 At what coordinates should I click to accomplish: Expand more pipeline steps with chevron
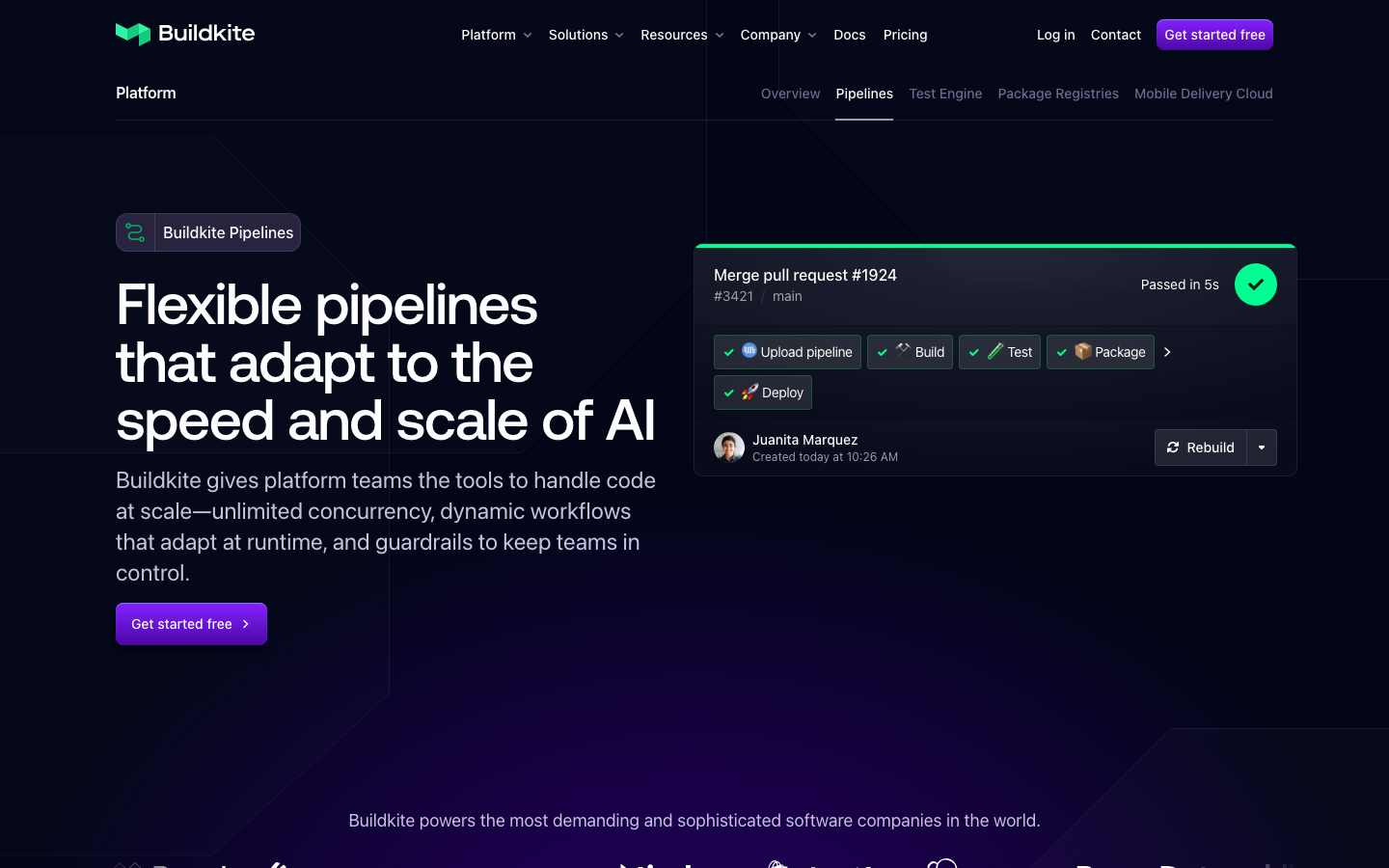coord(1167,352)
